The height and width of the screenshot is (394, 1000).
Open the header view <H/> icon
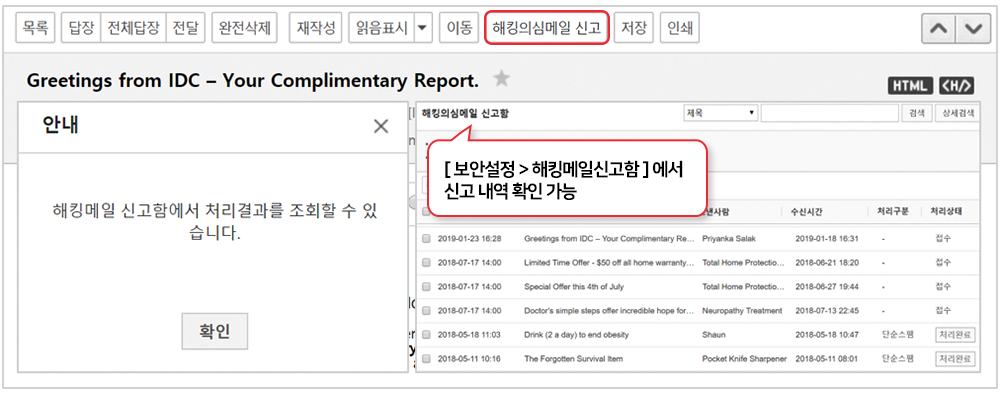pos(958,86)
